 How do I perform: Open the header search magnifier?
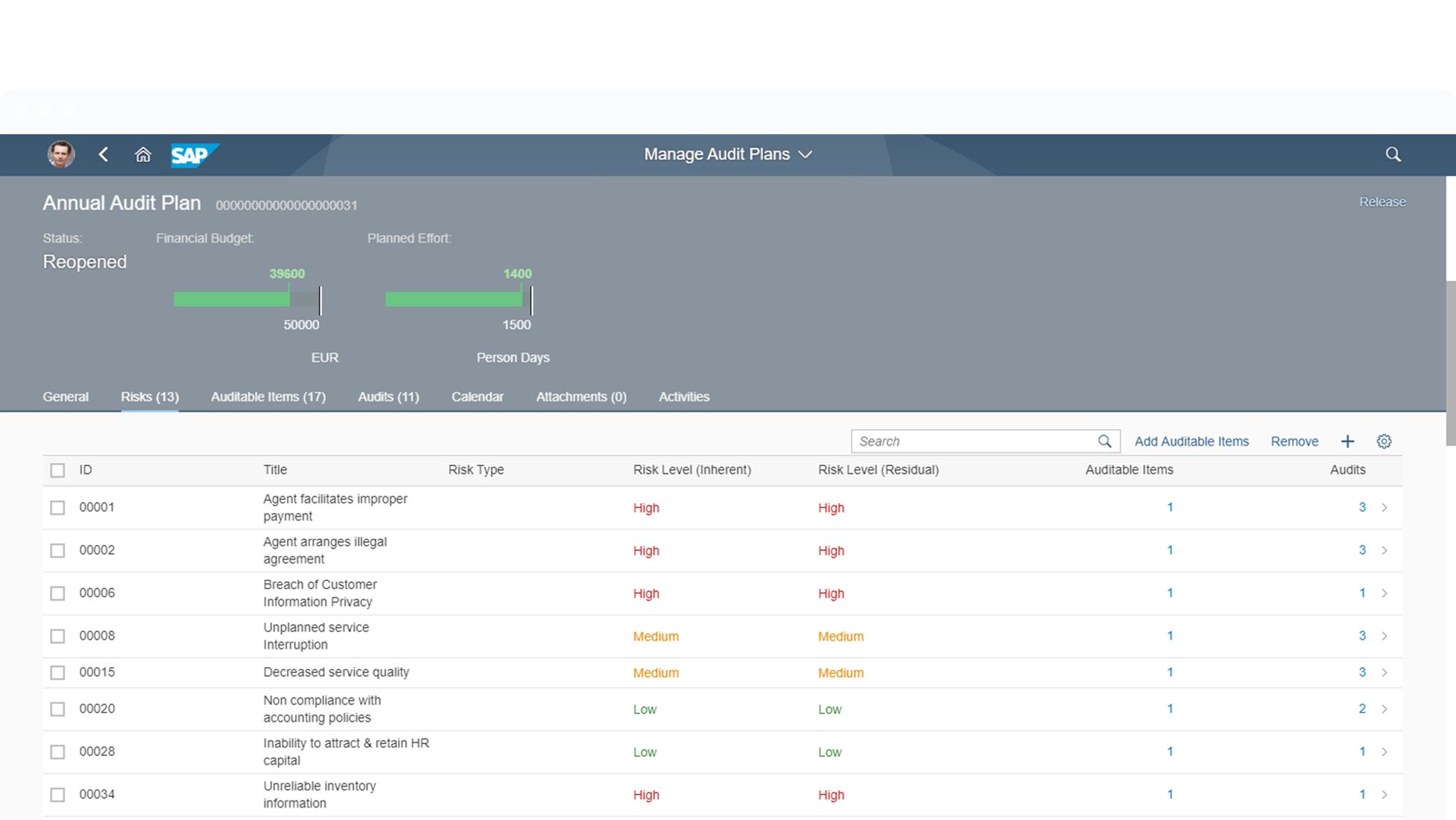coord(1393,154)
